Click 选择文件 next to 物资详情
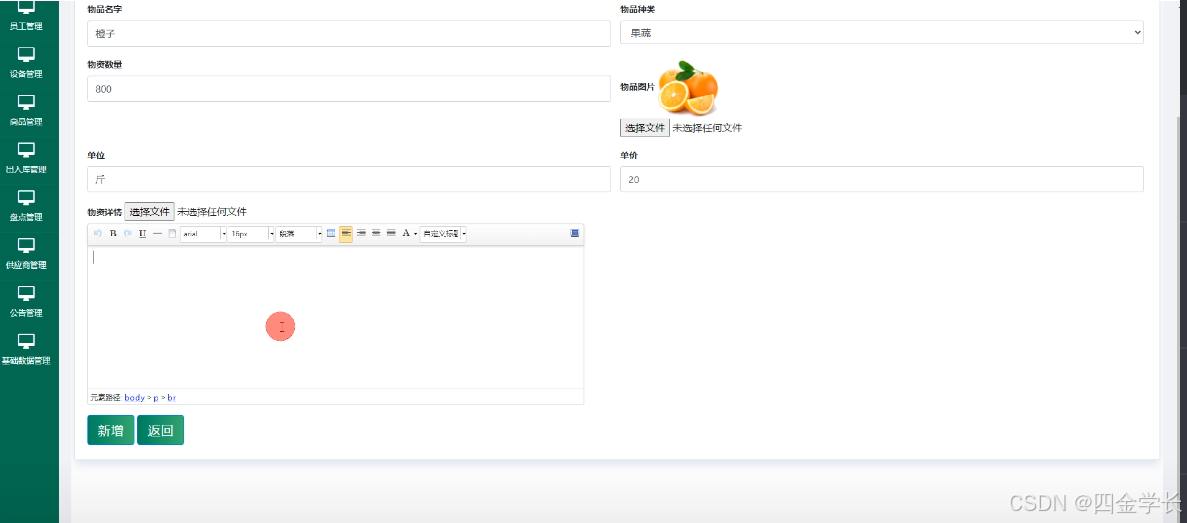Viewport: 1187px width, 523px height. click(149, 211)
